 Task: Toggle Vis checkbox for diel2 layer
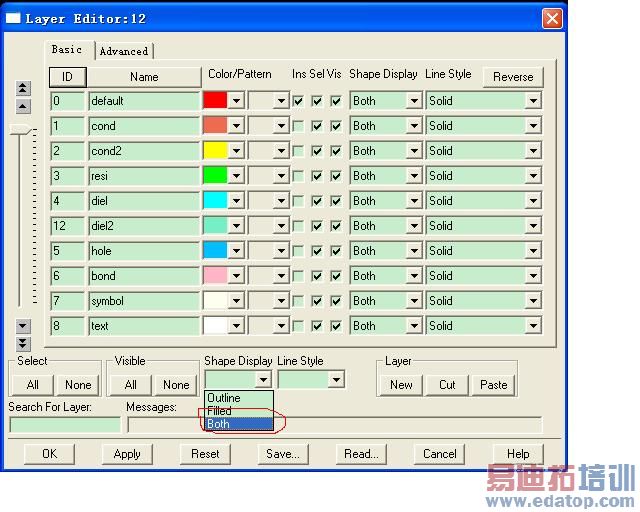click(336, 226)
